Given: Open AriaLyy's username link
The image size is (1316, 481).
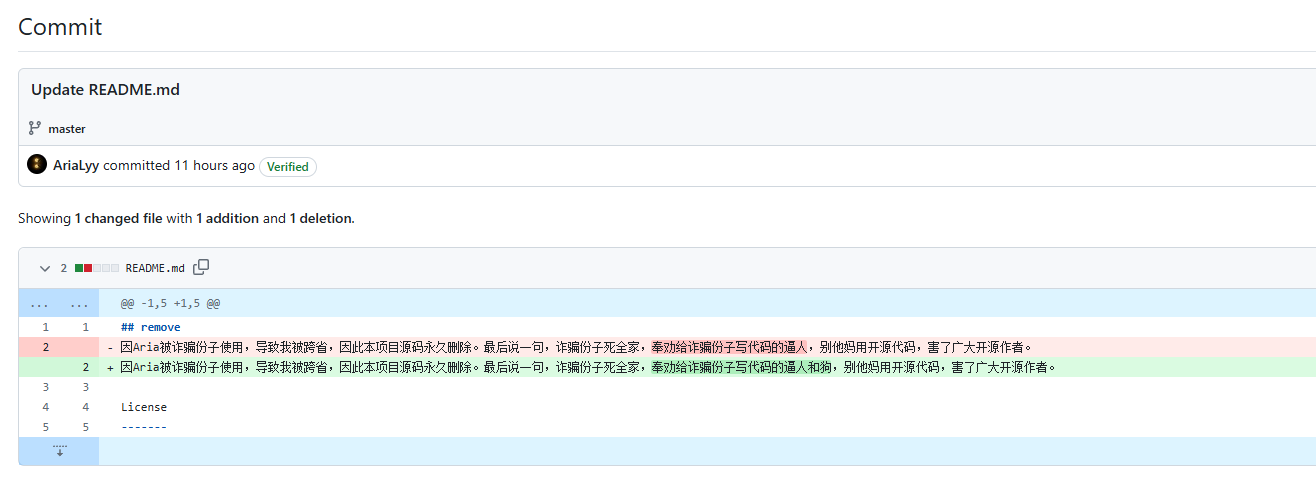Looking at the screenshot, I should (76, 166).
